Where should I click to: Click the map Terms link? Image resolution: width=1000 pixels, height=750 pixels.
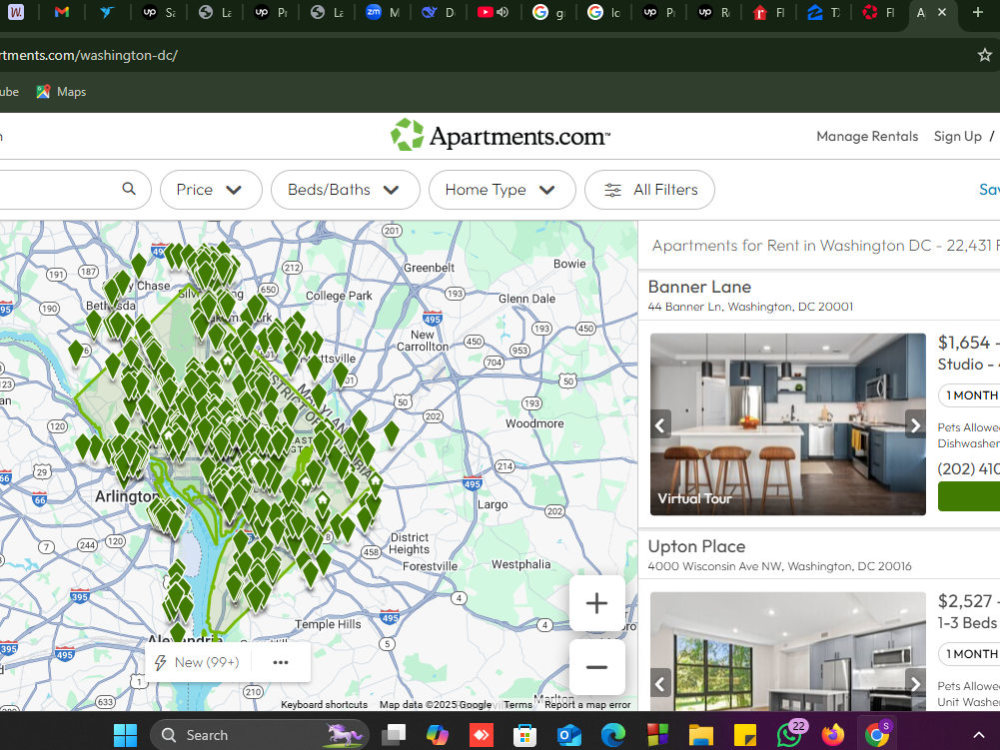coord(517,705)
